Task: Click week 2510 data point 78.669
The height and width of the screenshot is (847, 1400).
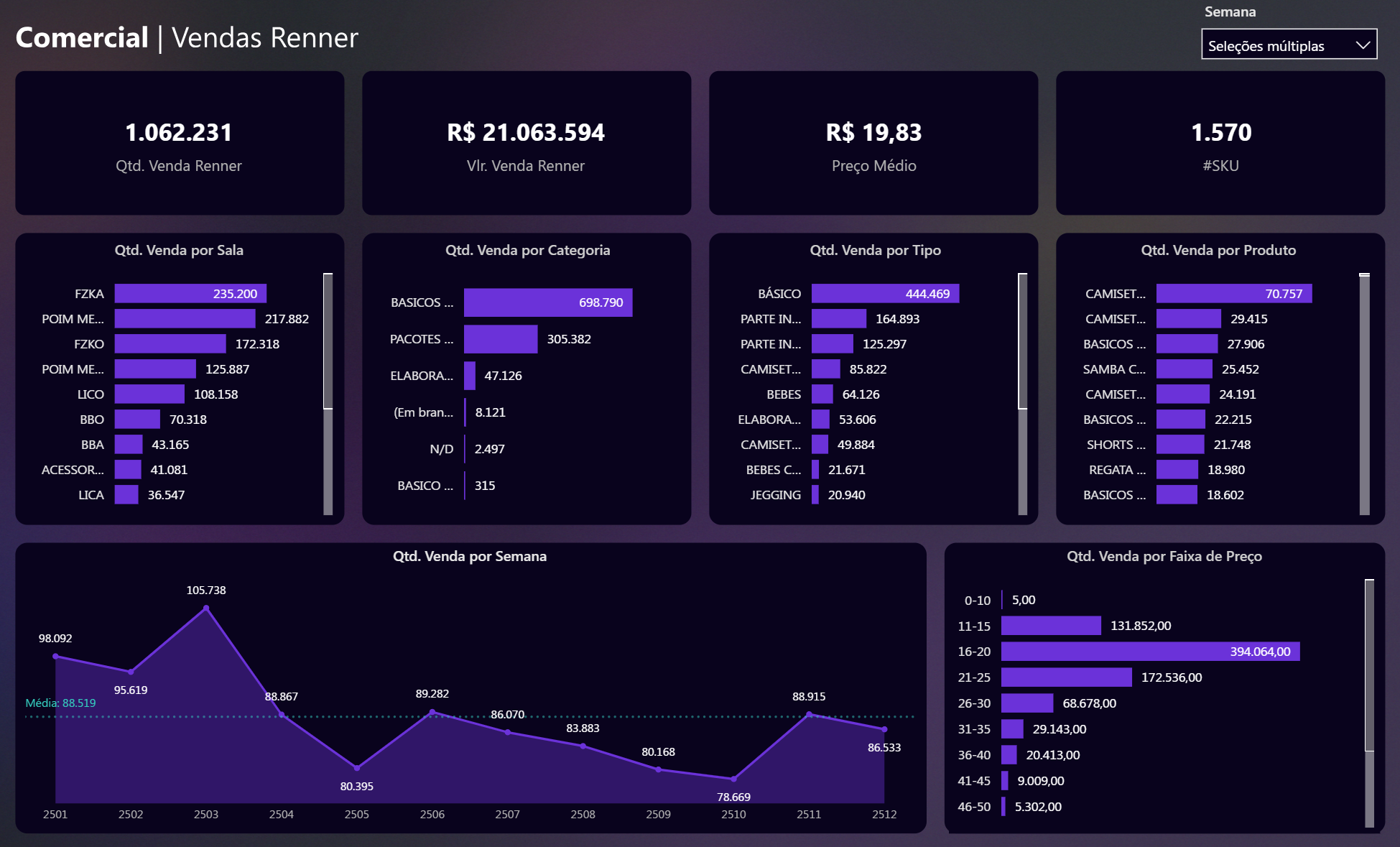Action: pos(733,779)
